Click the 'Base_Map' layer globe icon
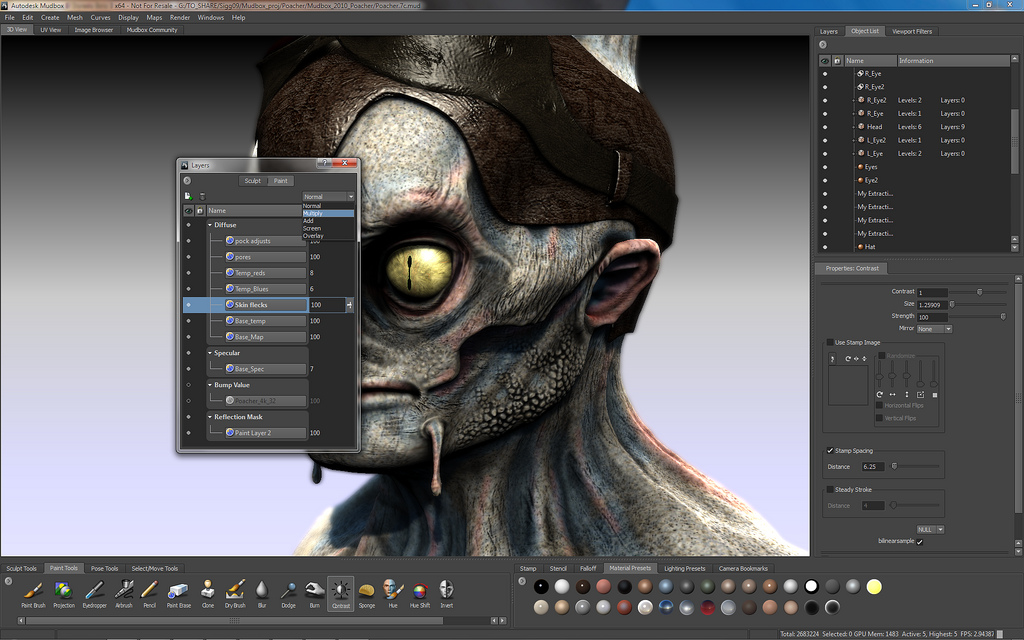 click(230, 336)
